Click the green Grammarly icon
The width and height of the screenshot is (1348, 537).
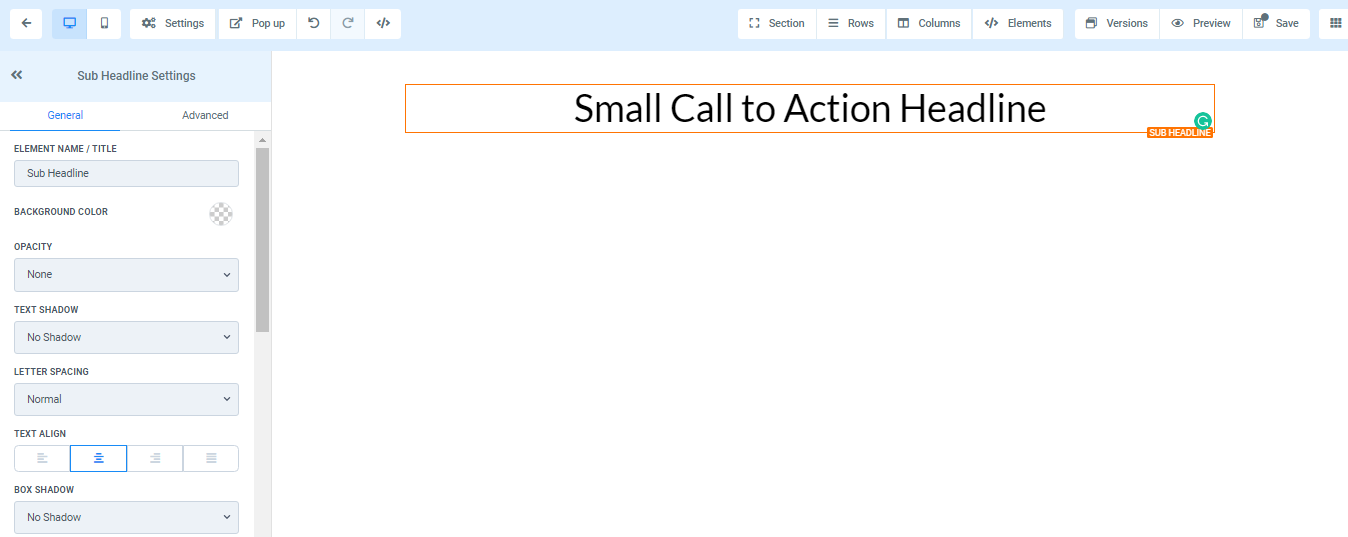(x=1203, y=121)
